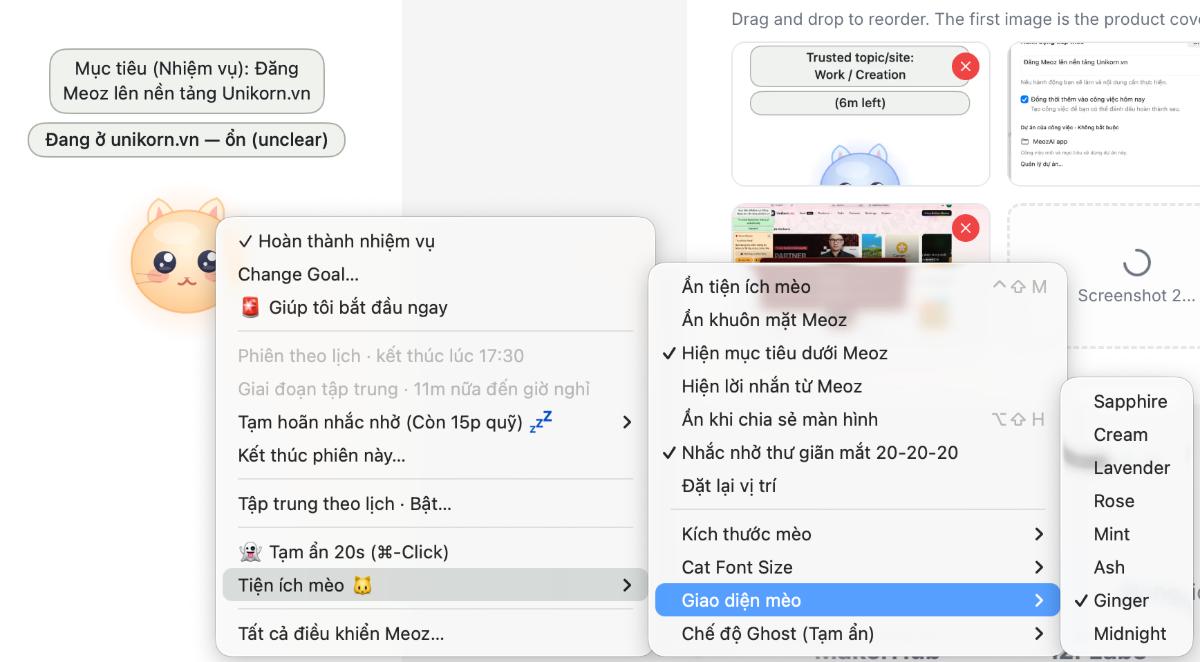Open the Đăng Meoz lên nền tảng thumbnail
Image resolution: width=1200 pixels, height=662 pixels.
[1103, 114]
